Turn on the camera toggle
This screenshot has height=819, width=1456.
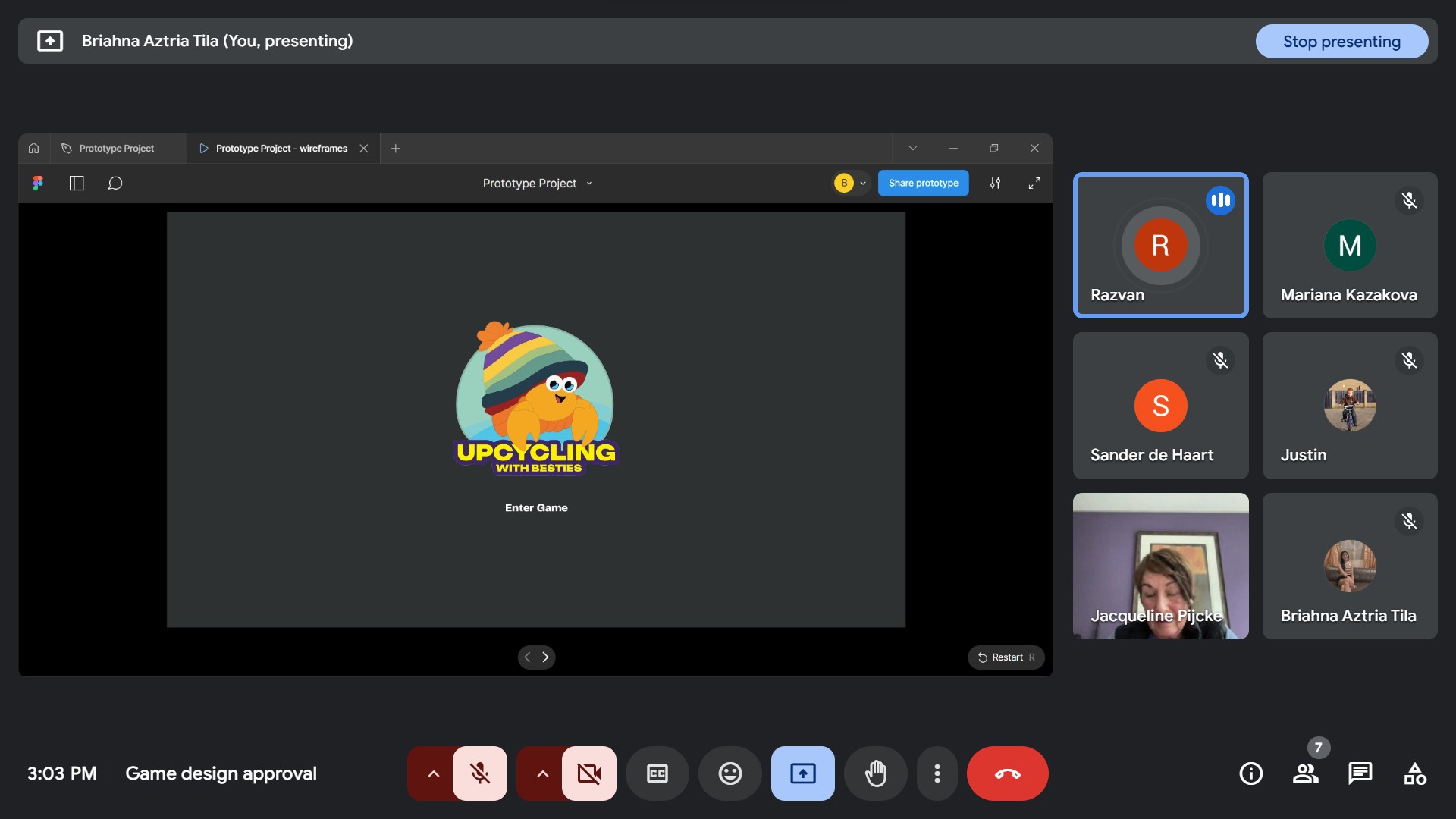[x=588, y=773]
